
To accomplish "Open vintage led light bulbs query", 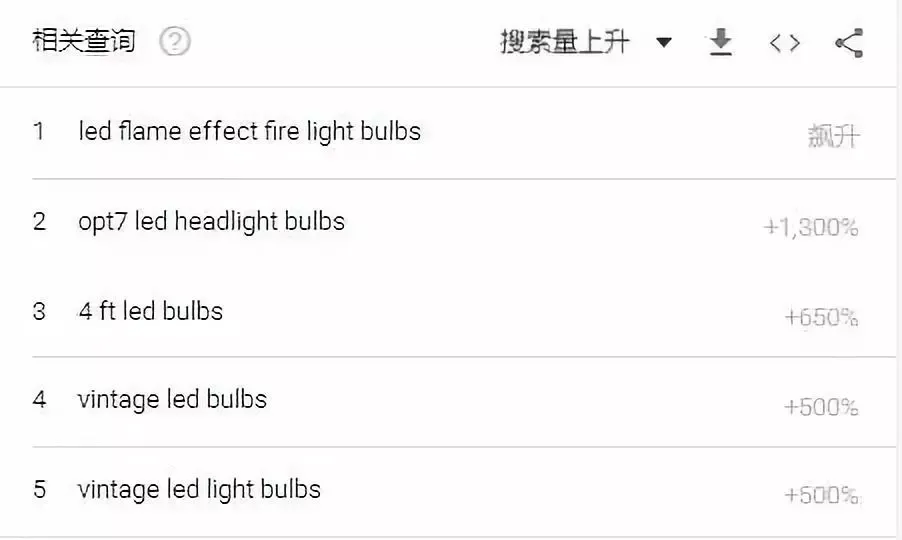I will pyautogui.click(x=199, y=490).
